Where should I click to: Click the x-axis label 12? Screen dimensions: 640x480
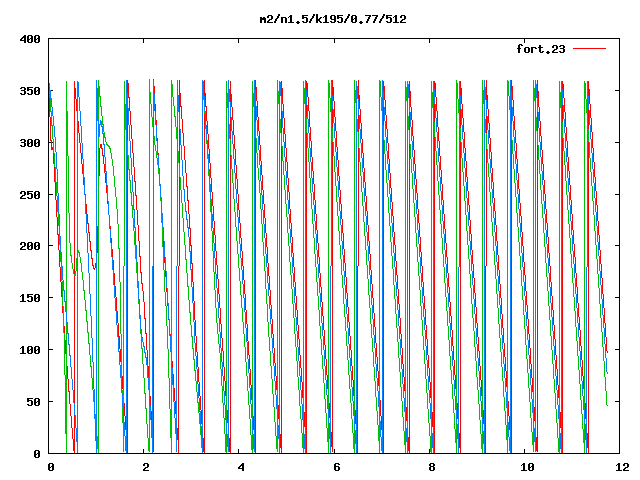coord(622,467)
